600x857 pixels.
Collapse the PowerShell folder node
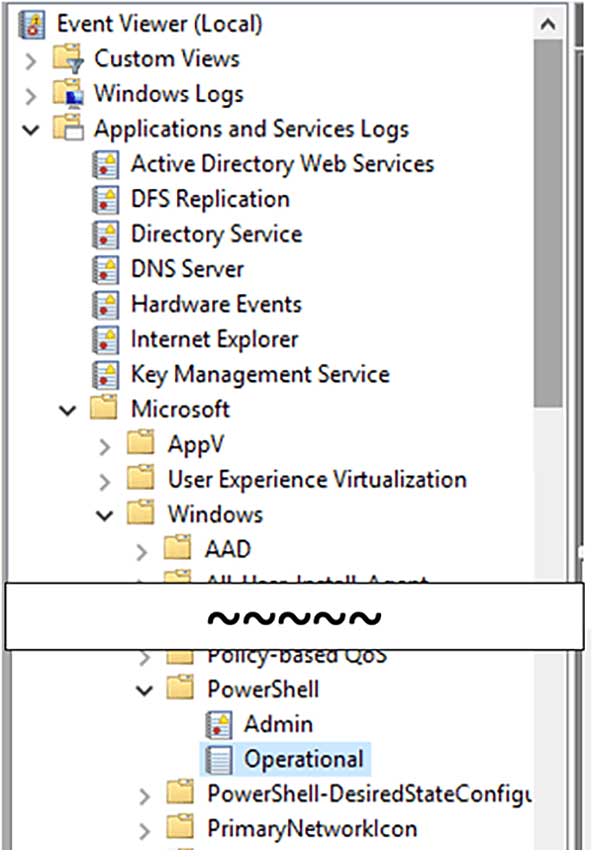144,690
